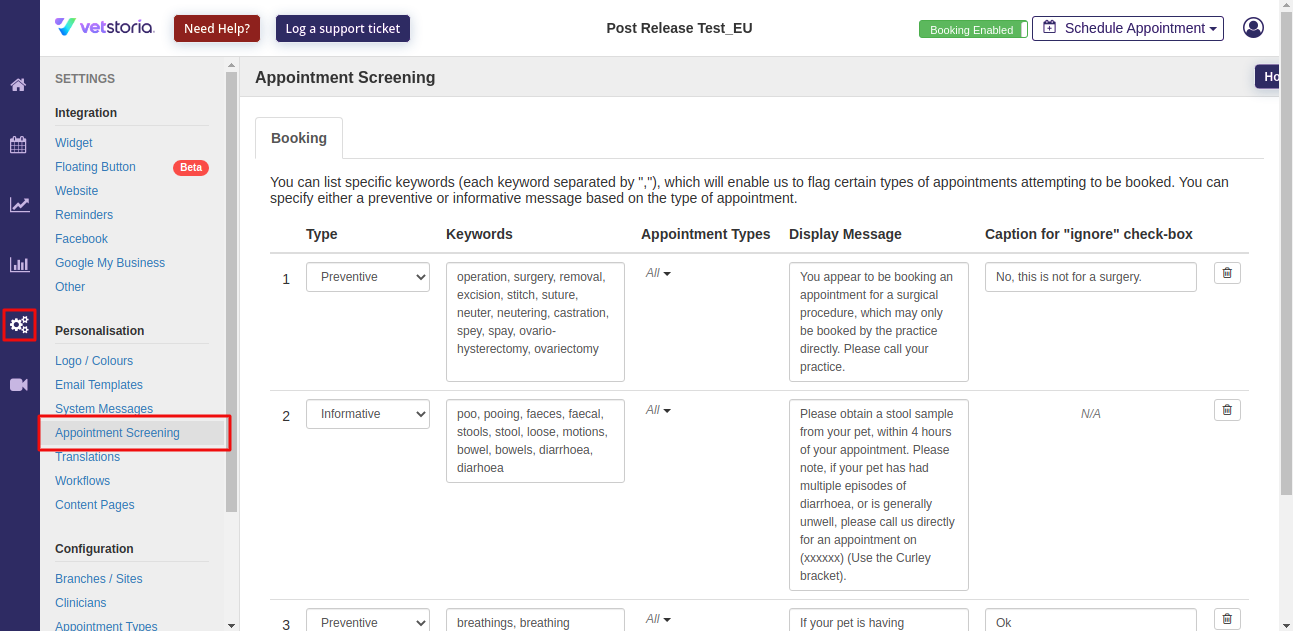Open System Messages link
This screenshot has height=631, width=1293.
(104, 409)
